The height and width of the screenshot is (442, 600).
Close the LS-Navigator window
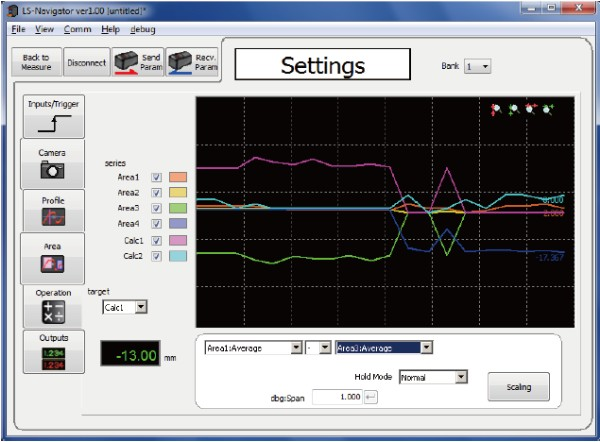pyautogui.click(x=579, y=8)
